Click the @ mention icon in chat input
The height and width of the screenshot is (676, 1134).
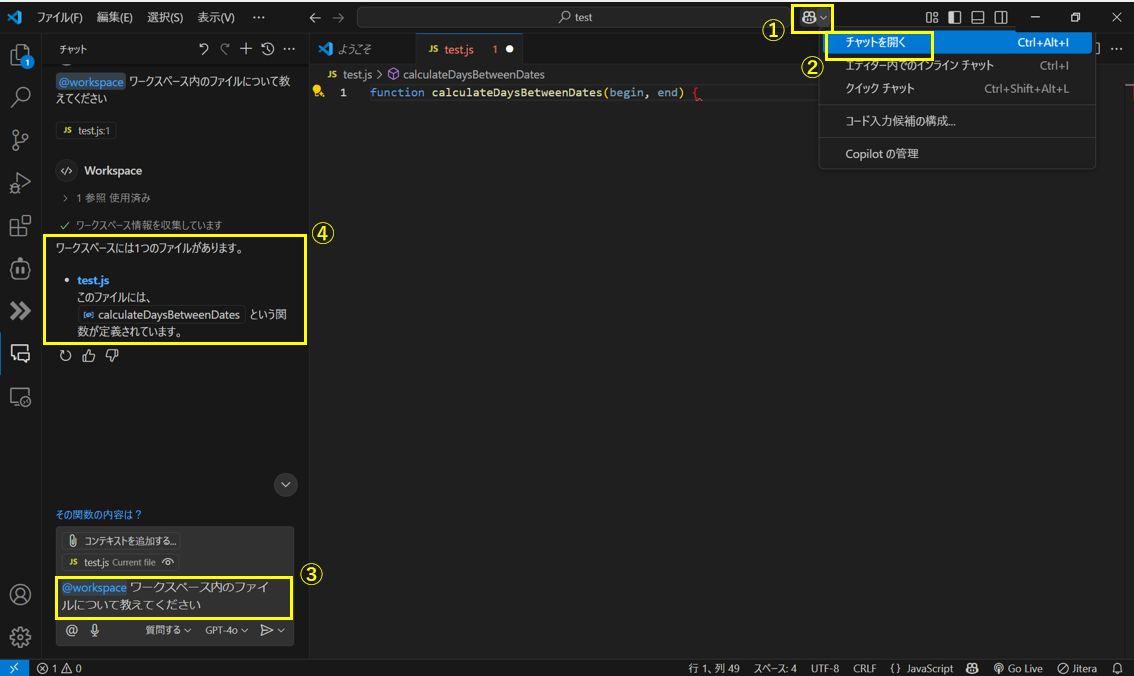click(72, 630)
